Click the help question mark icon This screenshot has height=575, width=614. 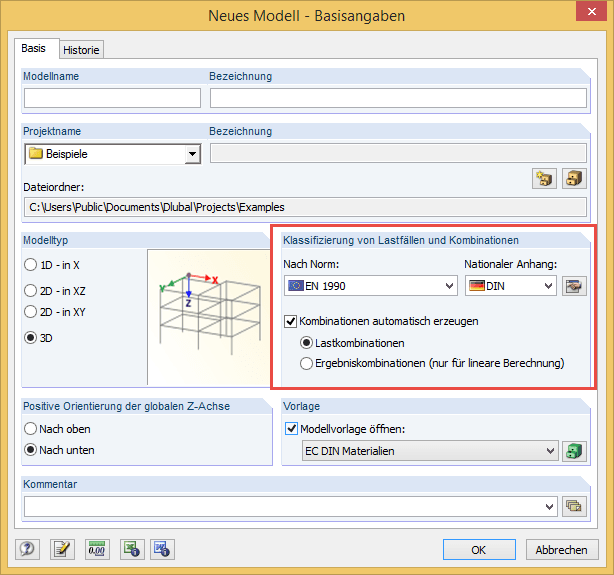point(27,549)
